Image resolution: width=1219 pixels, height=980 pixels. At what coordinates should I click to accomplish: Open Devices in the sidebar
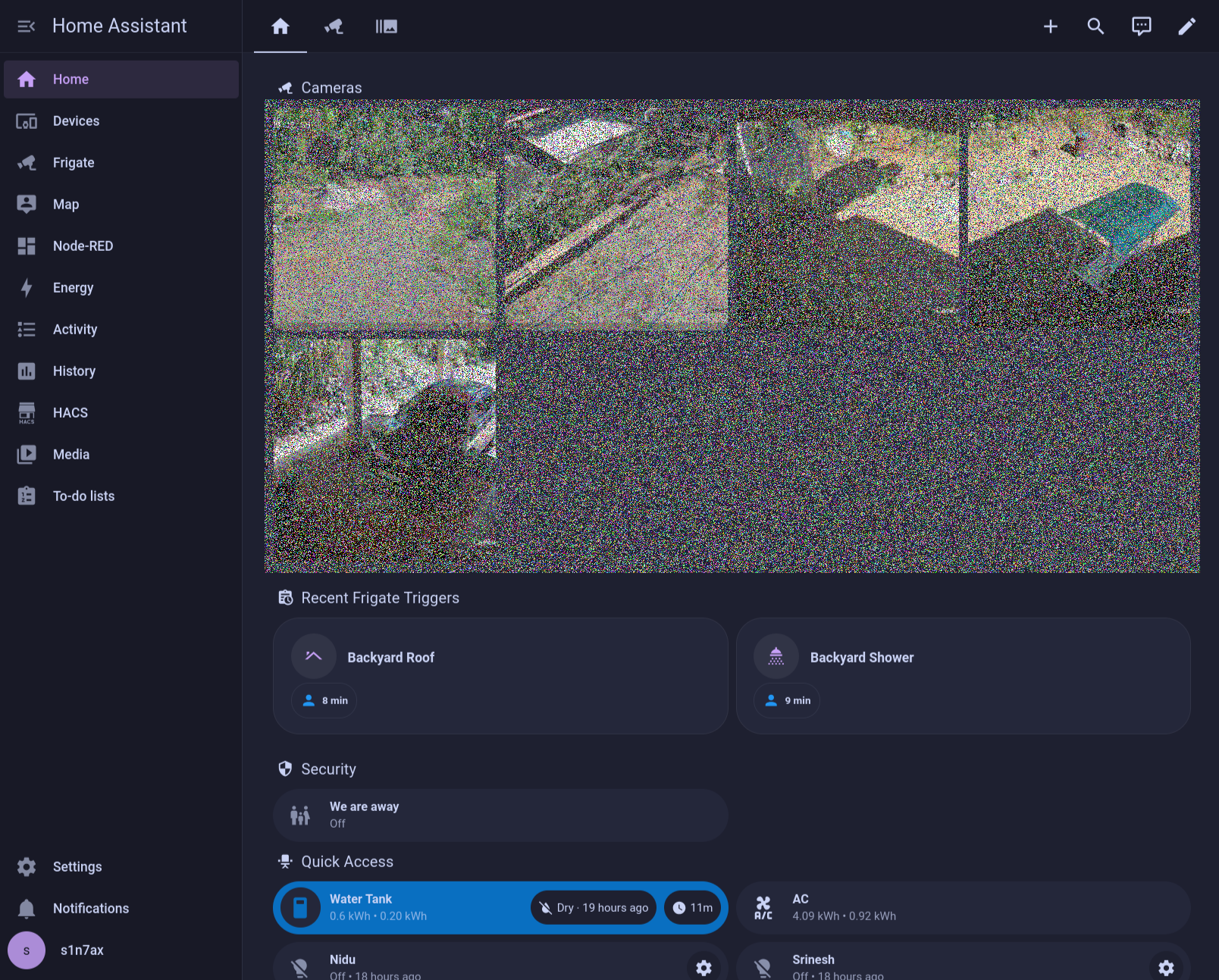(x=121, y=121)
